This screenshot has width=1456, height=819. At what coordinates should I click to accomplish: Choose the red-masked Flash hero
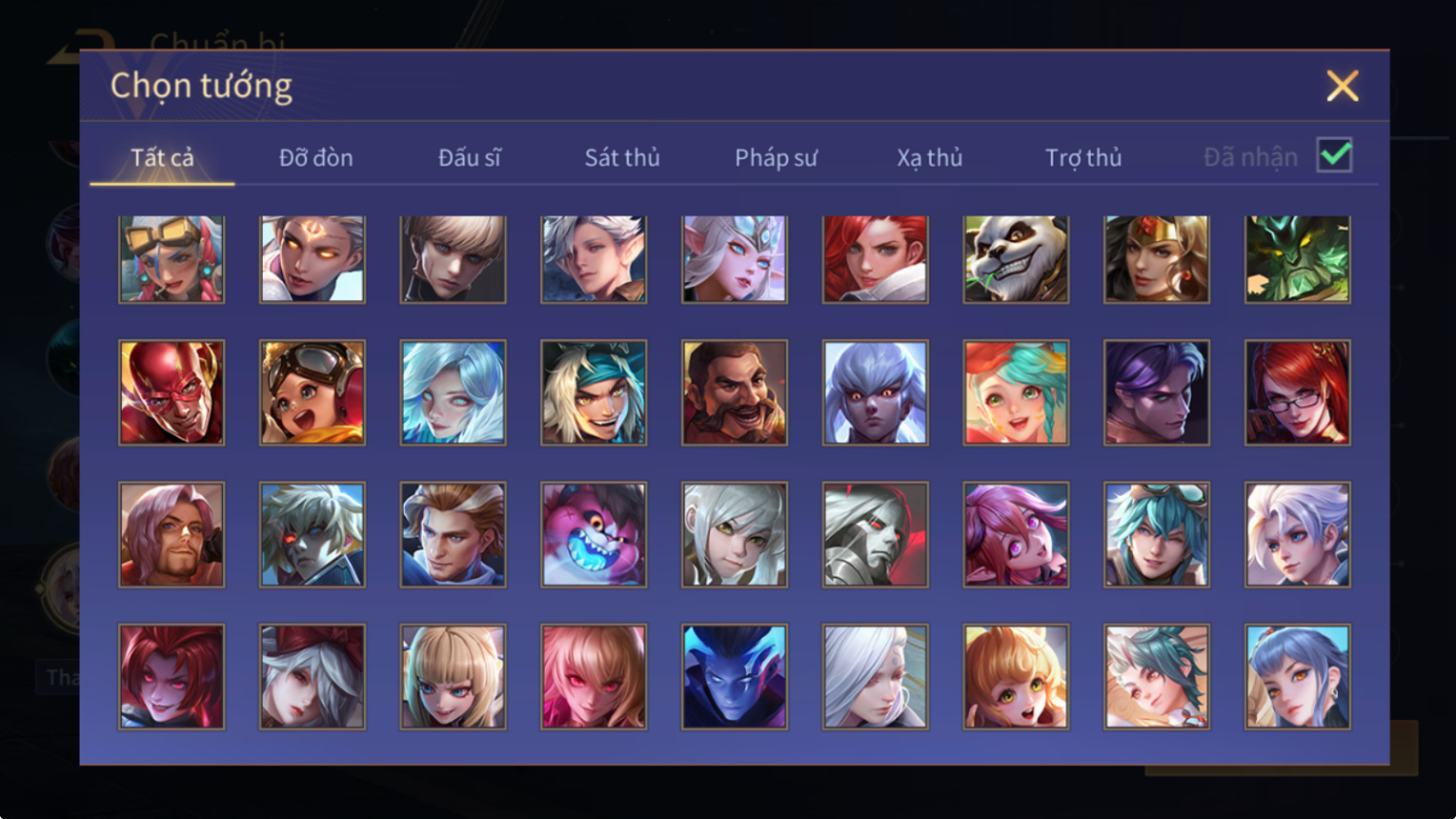[x=172, y=393]
